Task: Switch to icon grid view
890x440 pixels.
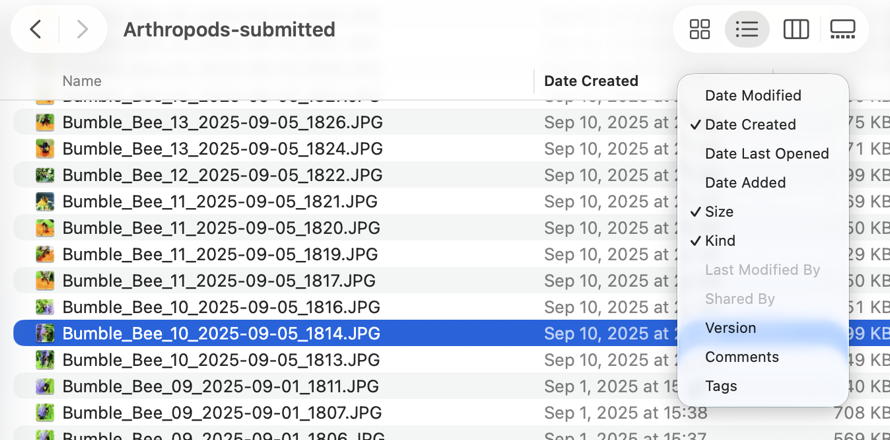Action: pyautogui.click(x=700, y=30)
